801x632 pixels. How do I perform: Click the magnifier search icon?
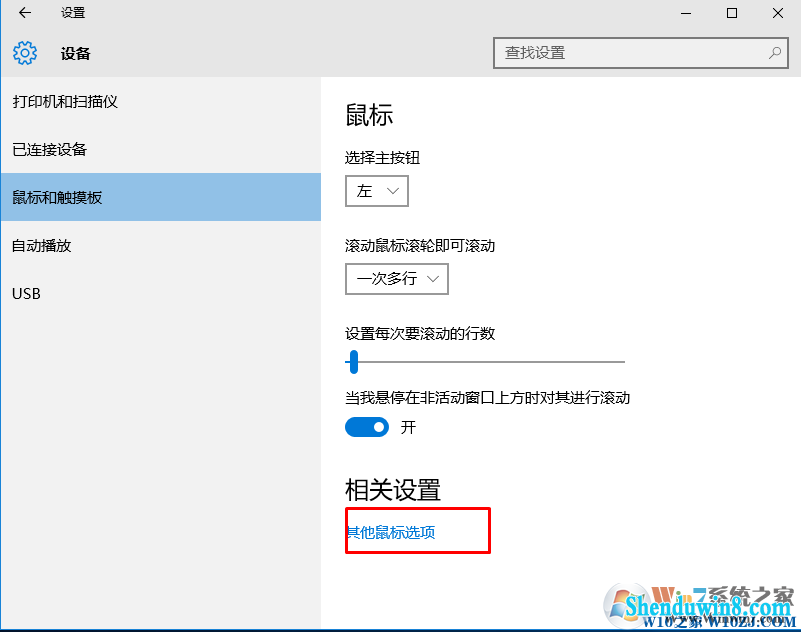(x=774, y=53)
